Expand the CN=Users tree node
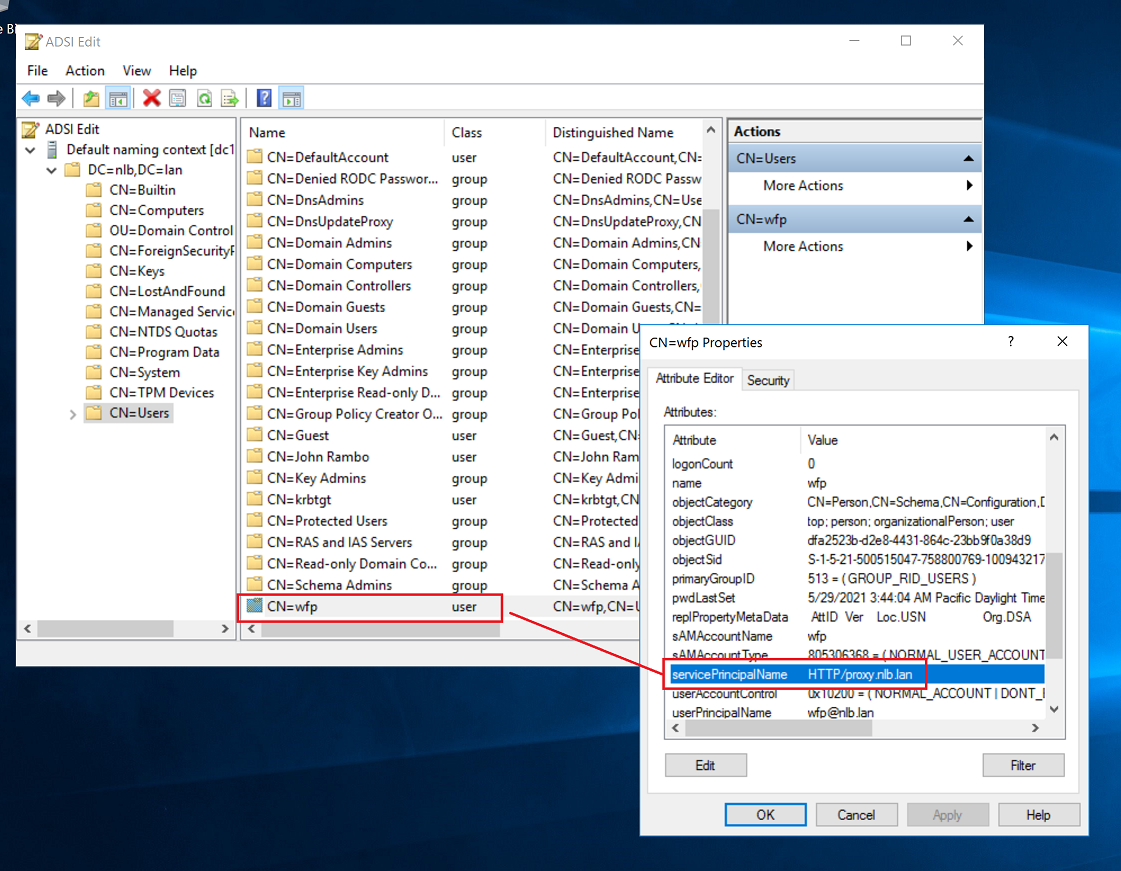This screenshot has width=1121, height=871. (x=73, y=414)
